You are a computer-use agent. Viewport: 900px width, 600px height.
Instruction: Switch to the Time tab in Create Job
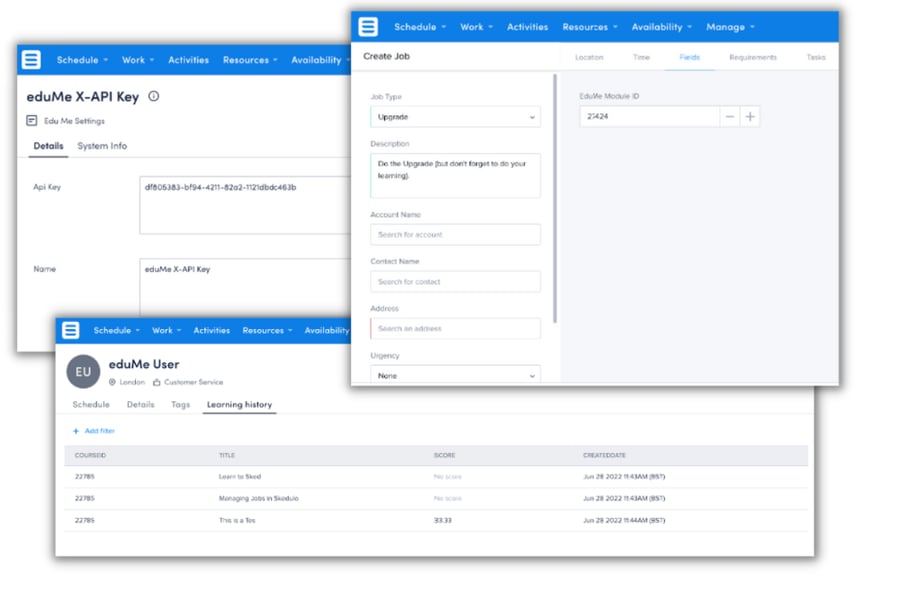tap(641, 57)
